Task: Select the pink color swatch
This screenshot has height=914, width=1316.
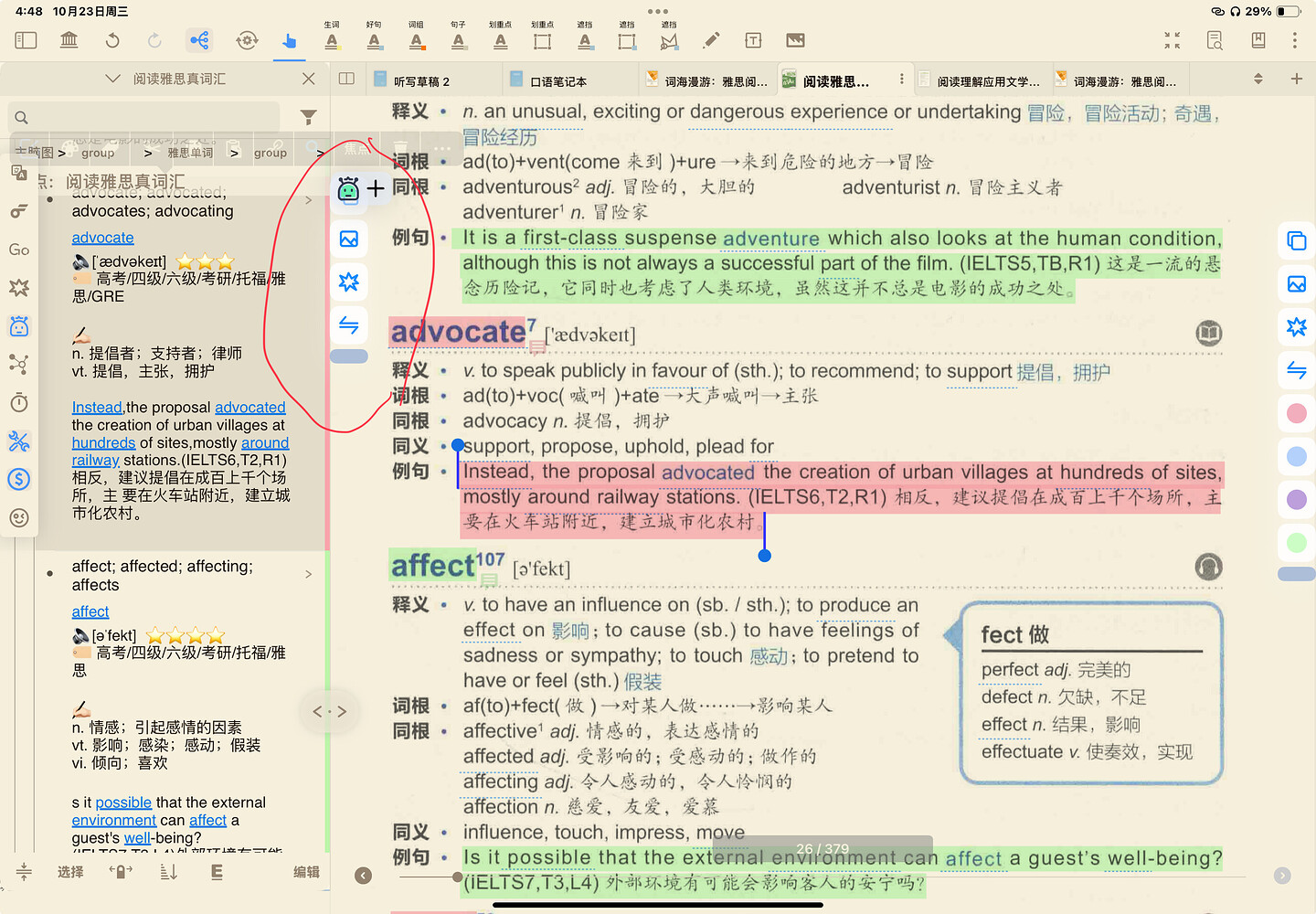Action: 1296,413
